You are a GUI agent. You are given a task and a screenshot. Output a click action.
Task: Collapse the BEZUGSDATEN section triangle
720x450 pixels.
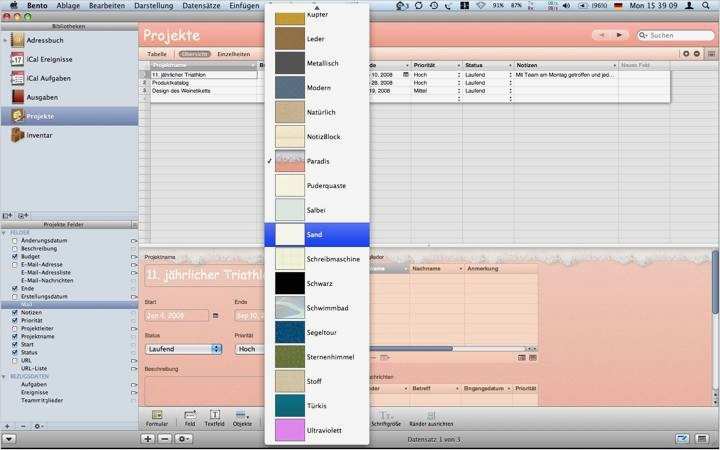[4, 377]
